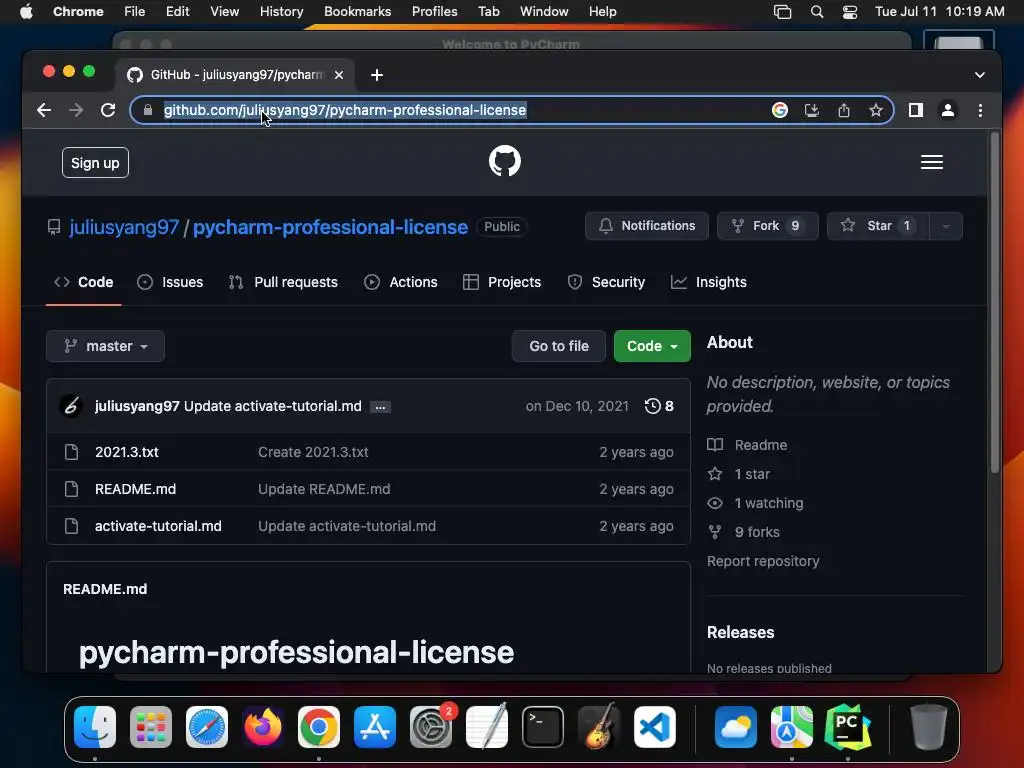1024x768 pixels.
Task: Open Visual Studio Code from Dock
Action: (x=655, y=727)
